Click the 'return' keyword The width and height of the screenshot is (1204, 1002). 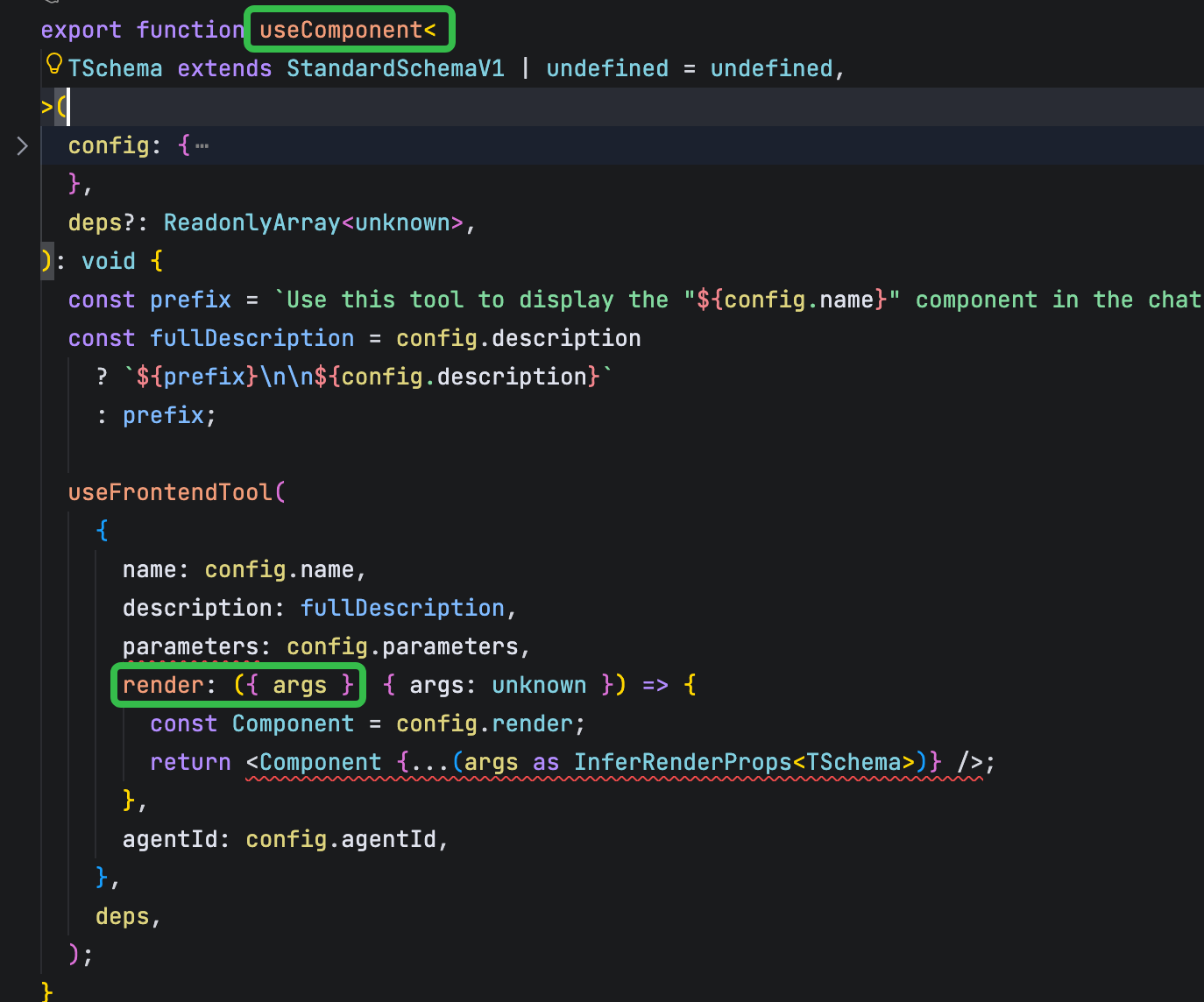[x=190, y=762]
